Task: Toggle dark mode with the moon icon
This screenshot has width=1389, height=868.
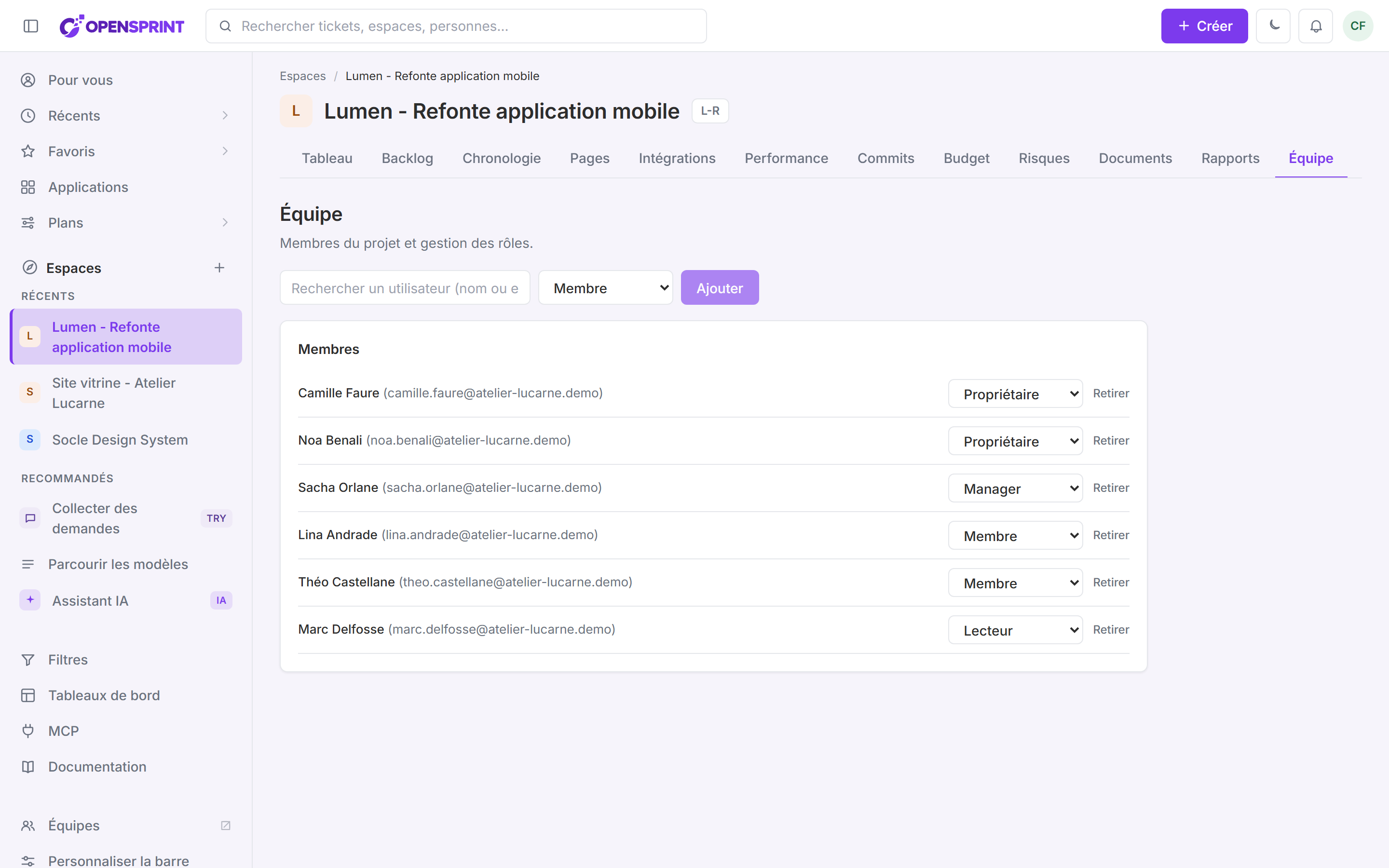Action: pos(1273,26)
